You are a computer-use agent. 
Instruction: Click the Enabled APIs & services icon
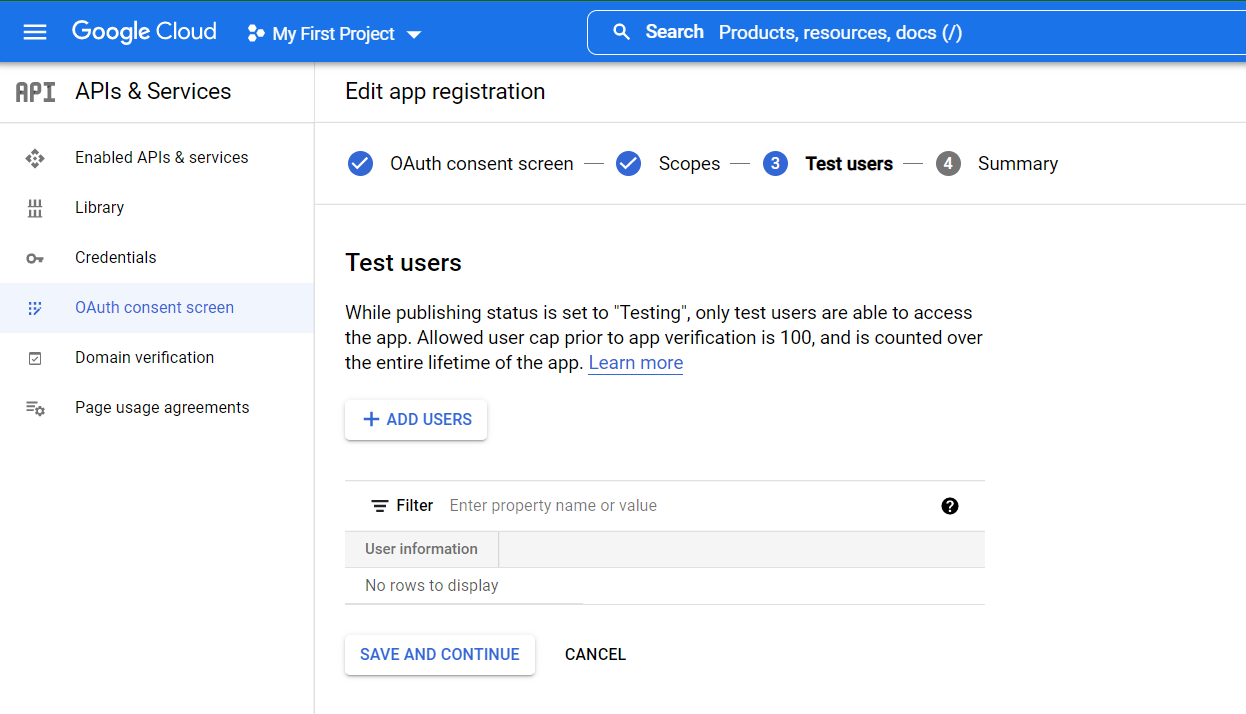tap(35, 158)
